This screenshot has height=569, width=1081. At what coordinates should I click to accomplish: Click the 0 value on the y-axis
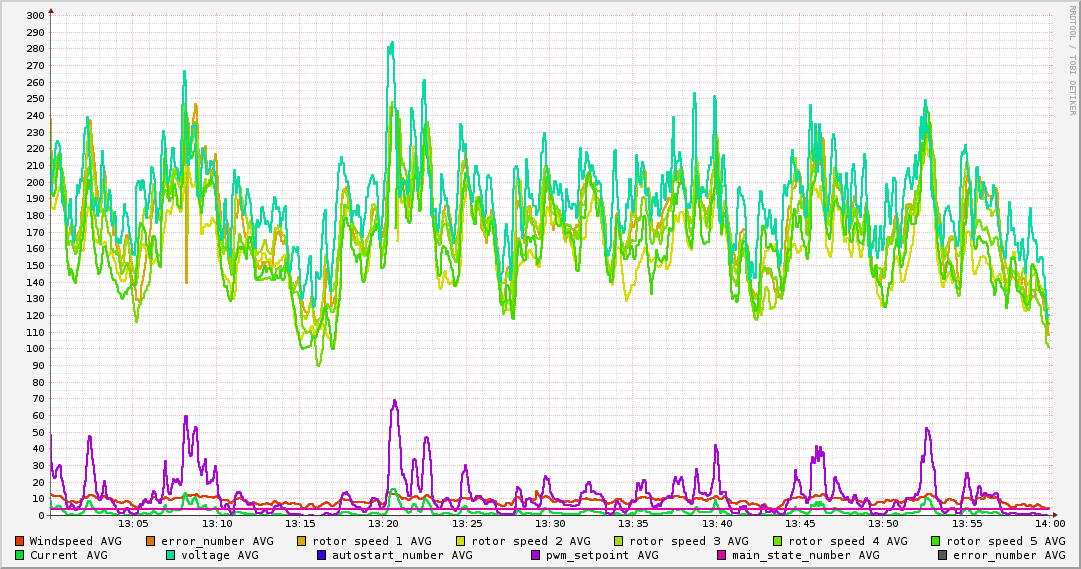(41, 516)
